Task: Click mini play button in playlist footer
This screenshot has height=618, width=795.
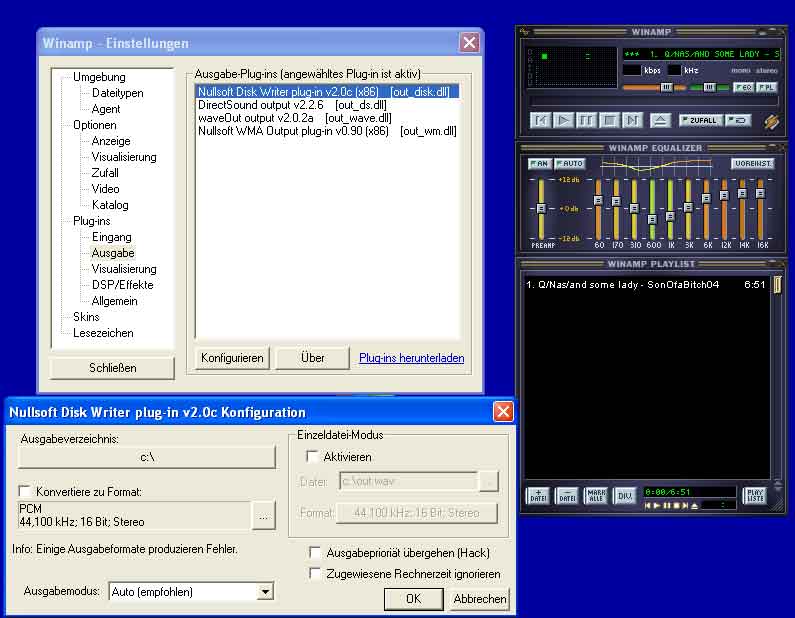Action: coord(657,505)
